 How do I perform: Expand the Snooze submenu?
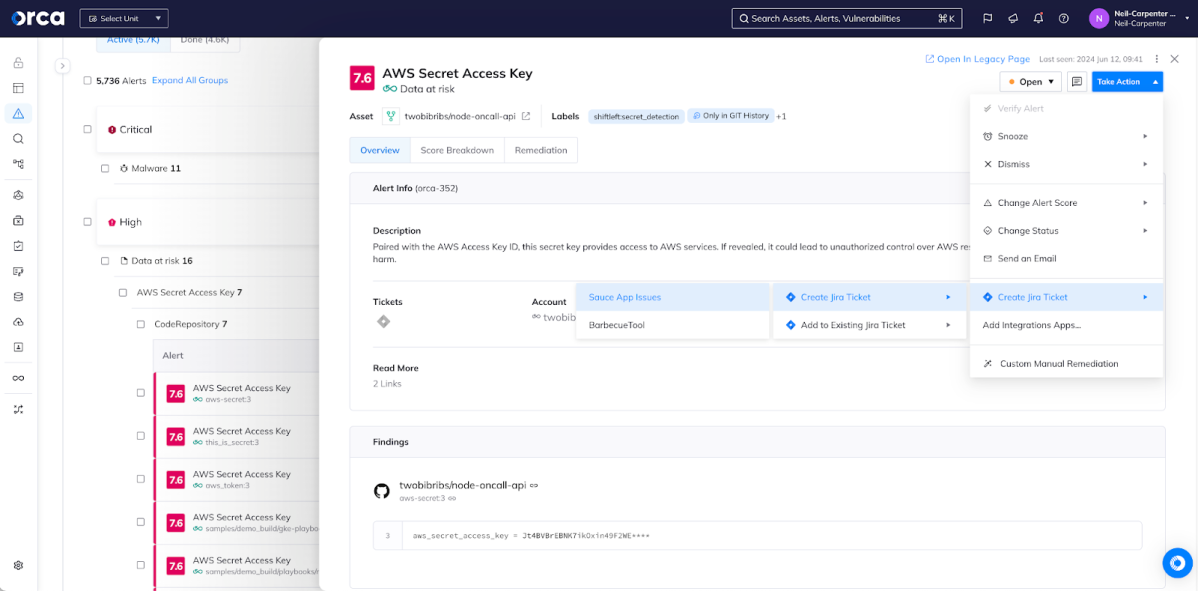coord(1065,136)
